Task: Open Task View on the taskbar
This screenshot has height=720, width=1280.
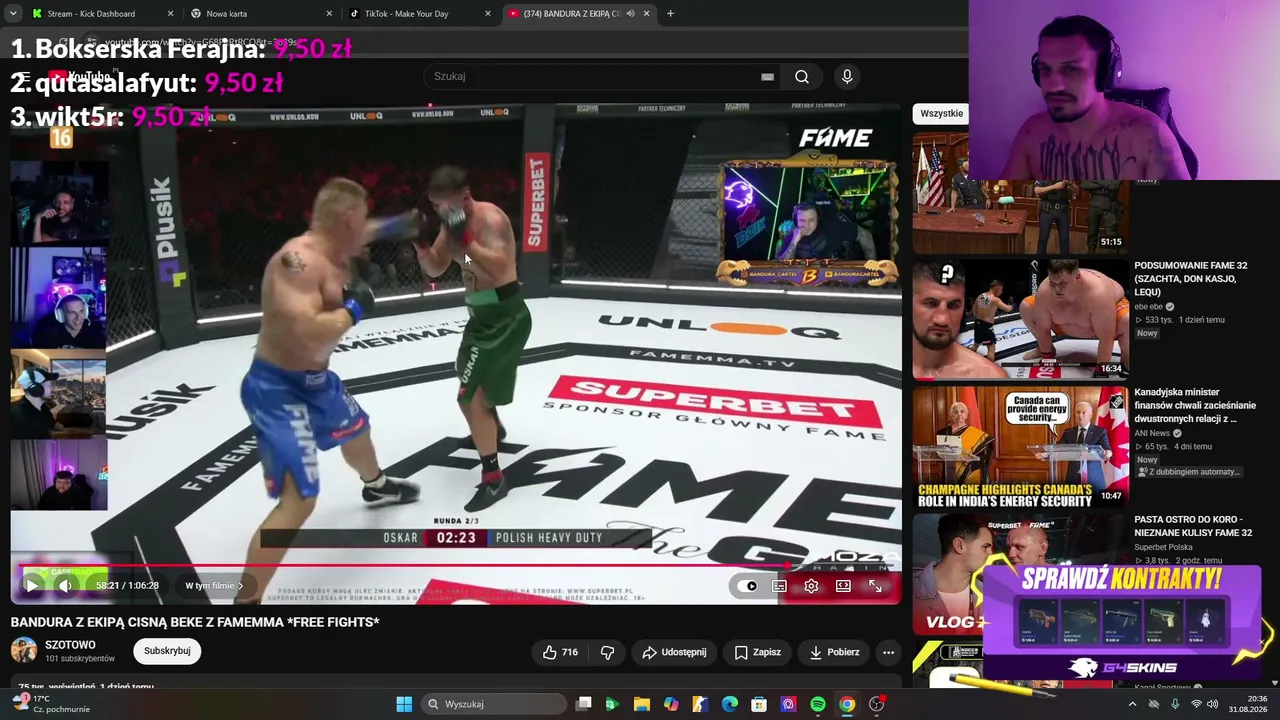Action: pos(584,704)
